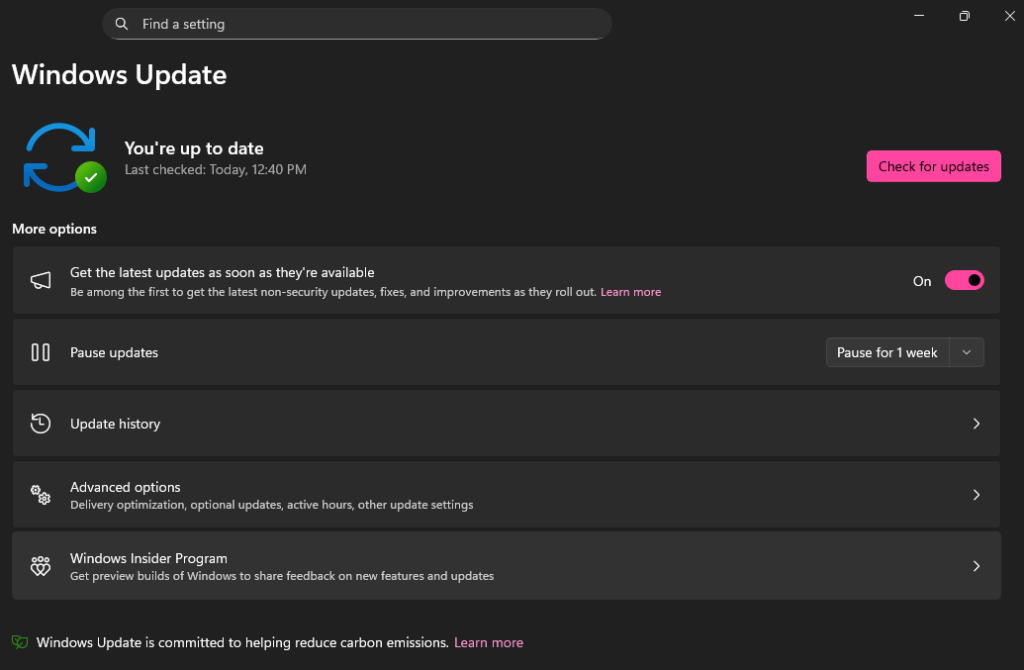Open Learn more link about carbon emissions

click(488, 642)
